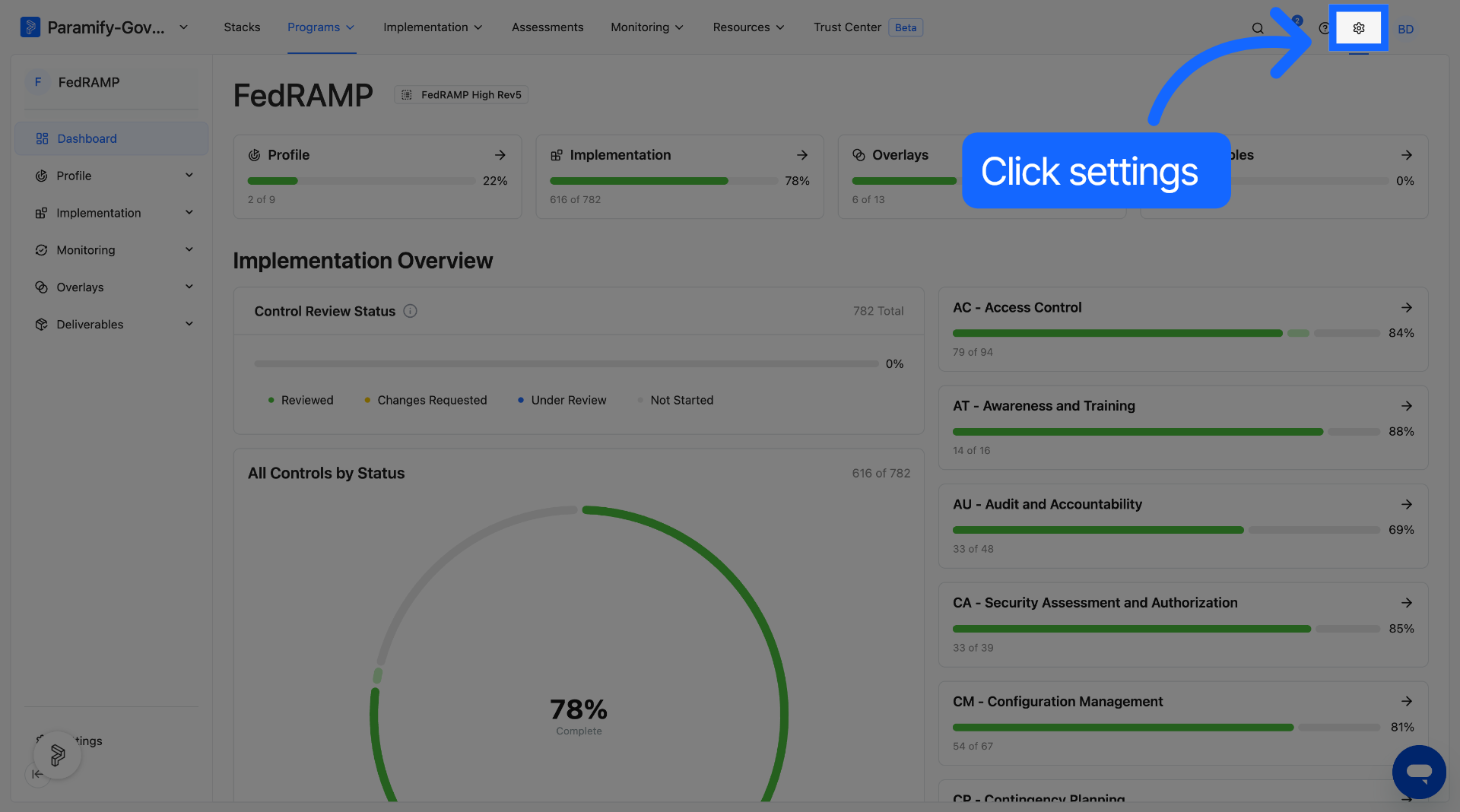Click the floating Paramify assistant icon

57,755
